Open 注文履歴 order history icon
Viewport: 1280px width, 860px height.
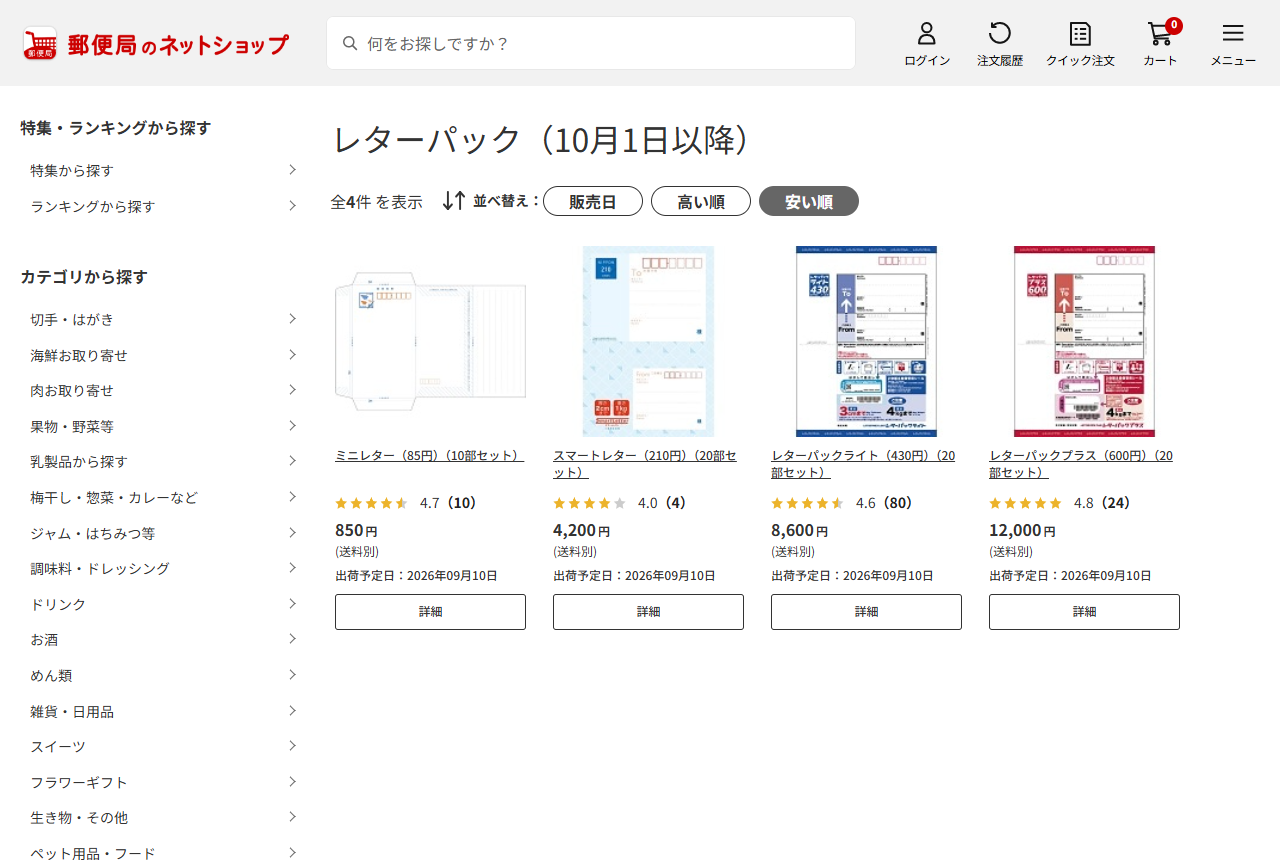pyautogui.click(x=1000, y=44)
